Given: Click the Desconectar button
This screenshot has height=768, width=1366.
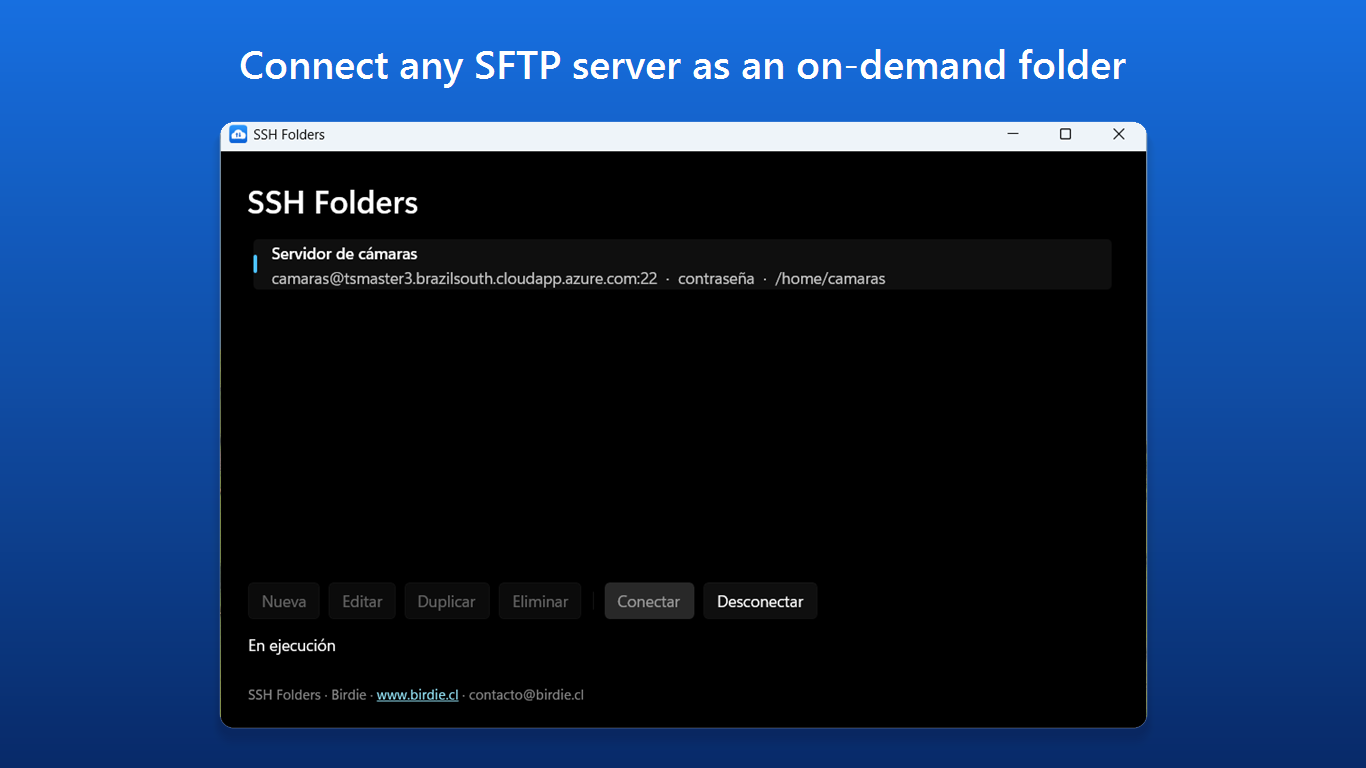Looking at the screenshot, I should point(760,601).
